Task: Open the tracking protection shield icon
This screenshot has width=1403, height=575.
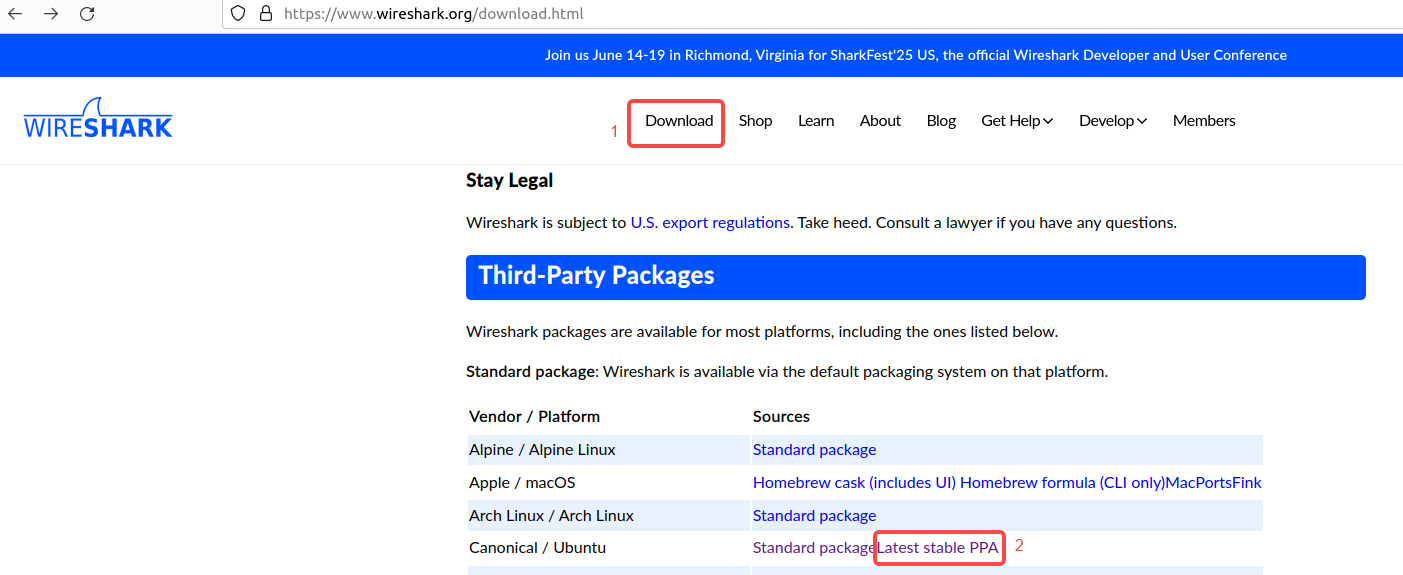Action: 238,14
